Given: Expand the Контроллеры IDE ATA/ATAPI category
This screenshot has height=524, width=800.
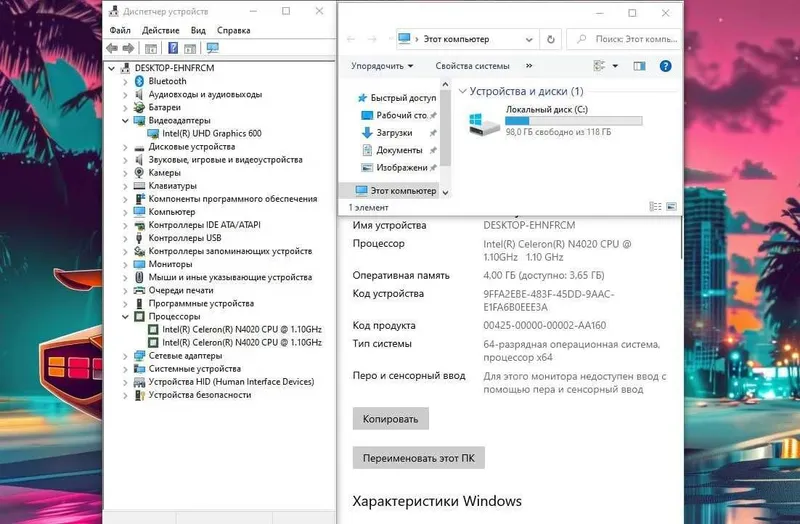Looking at the screenshot, I should coord(125,225).
